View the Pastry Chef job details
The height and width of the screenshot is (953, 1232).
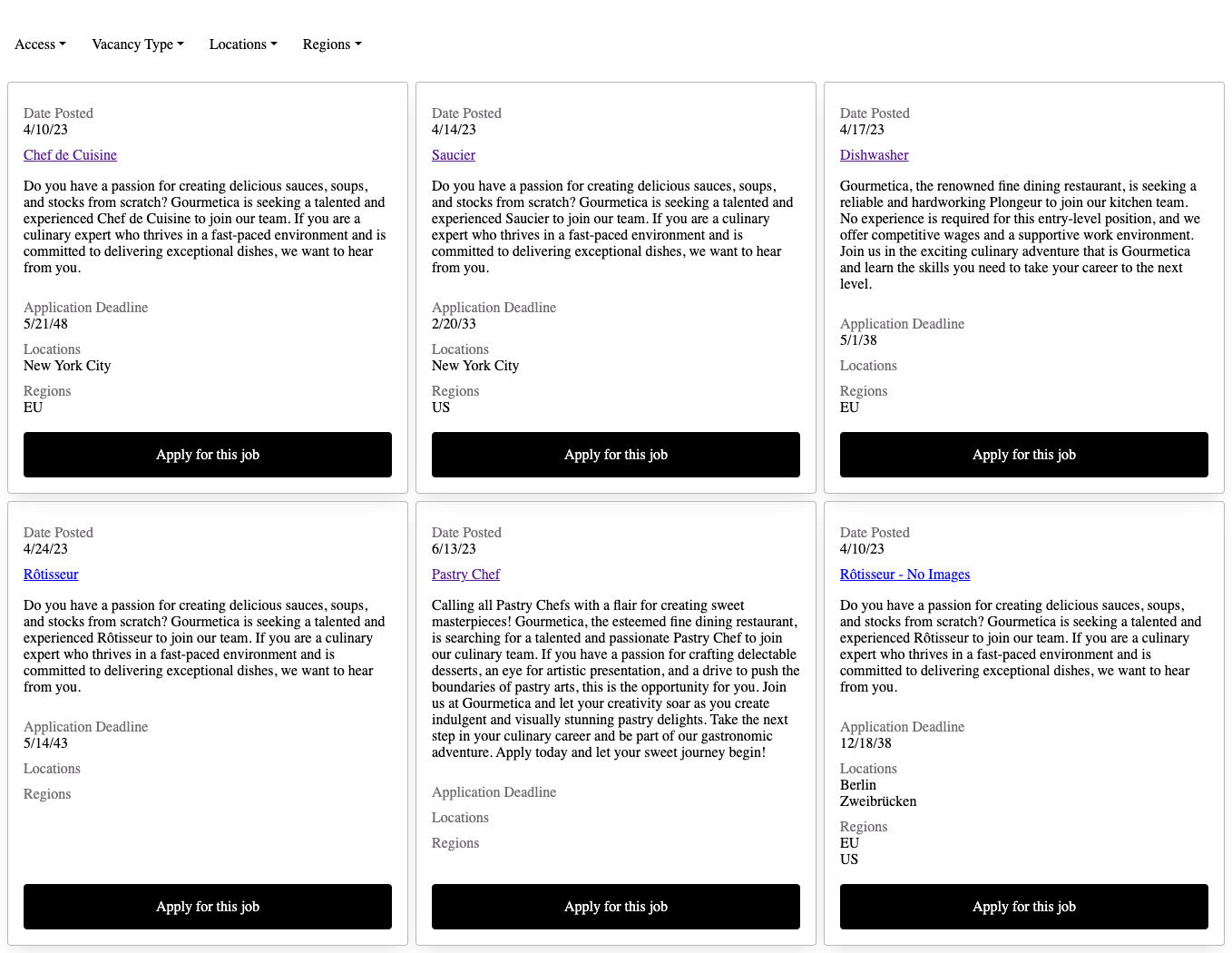point(465,575)
